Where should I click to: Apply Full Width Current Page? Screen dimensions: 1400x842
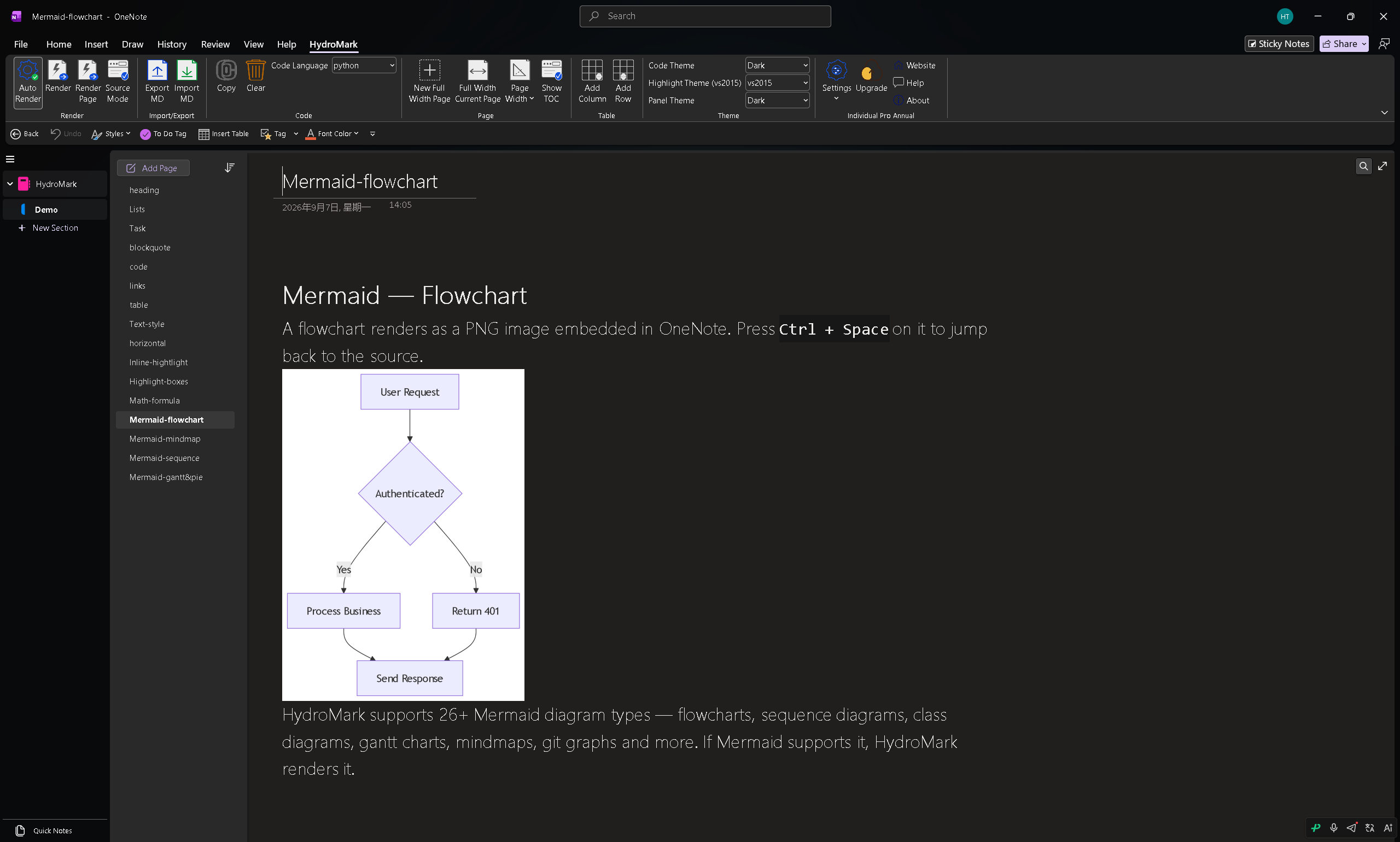tap(477, 82)
